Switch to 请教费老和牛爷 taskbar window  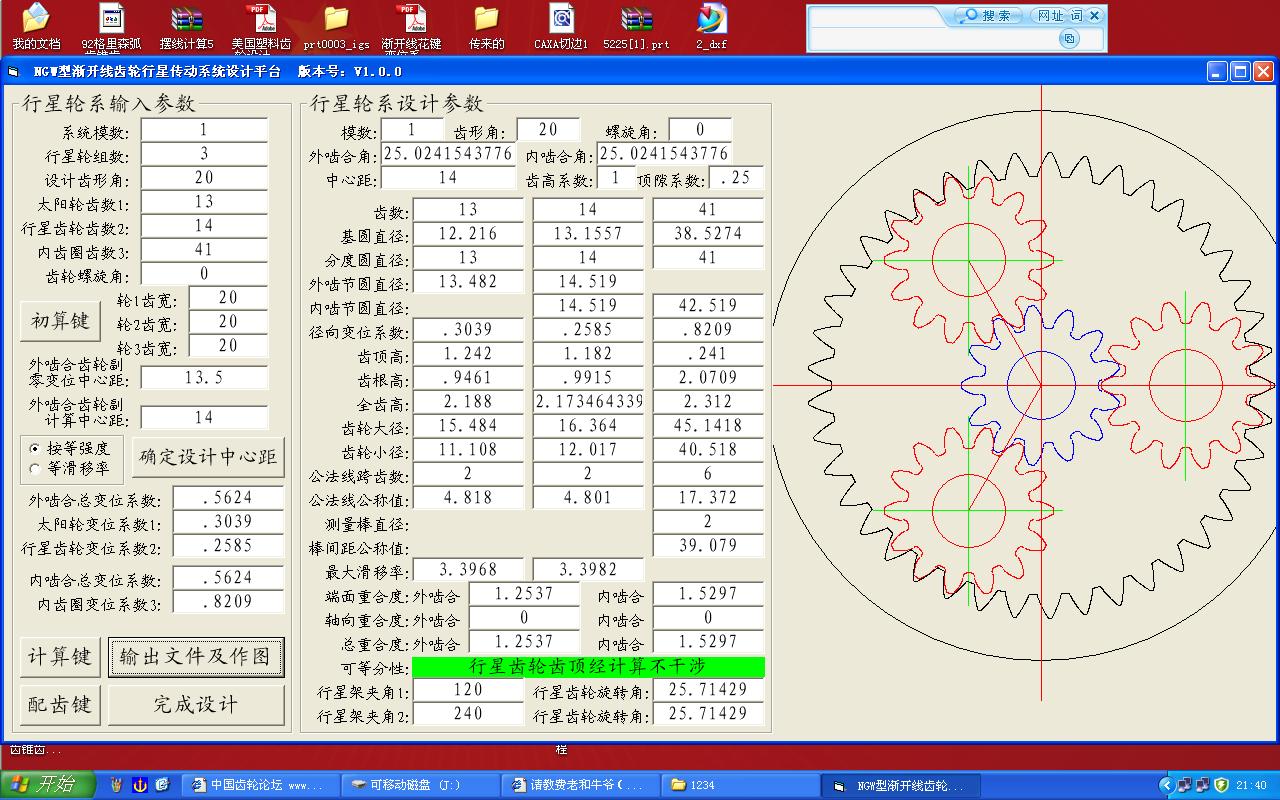pos(578,785)
